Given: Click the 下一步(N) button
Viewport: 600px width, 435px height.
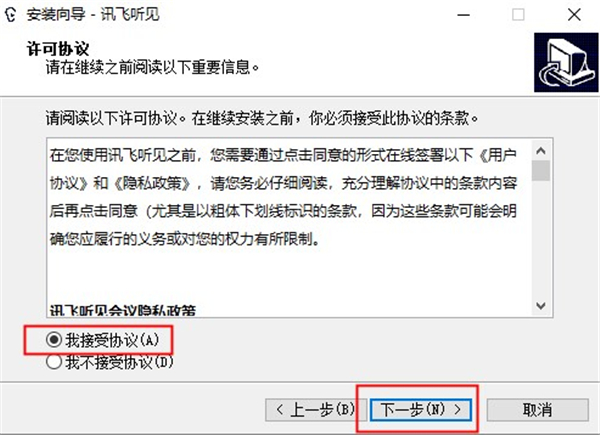Looking at the screenshot, I should (421, 410).
